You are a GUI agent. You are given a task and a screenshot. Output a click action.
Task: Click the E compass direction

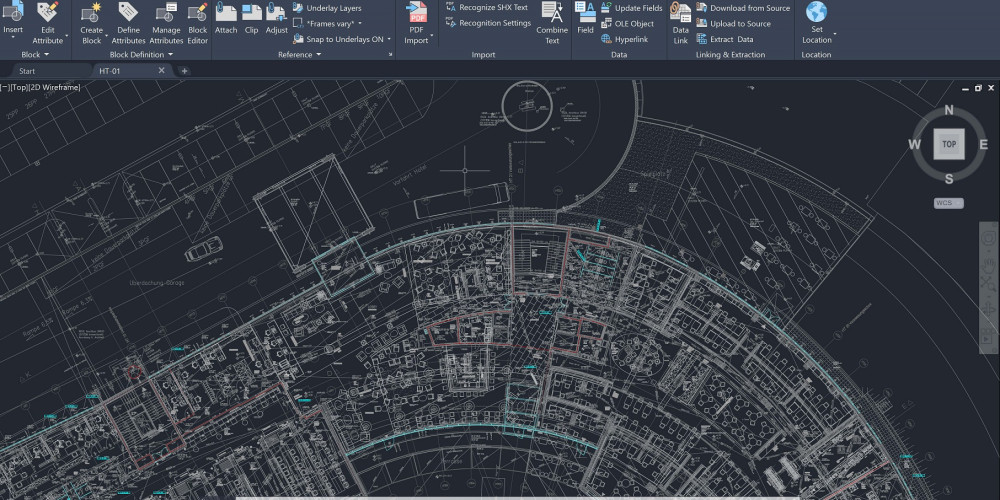pyautogui.click(x=983, y=145)
